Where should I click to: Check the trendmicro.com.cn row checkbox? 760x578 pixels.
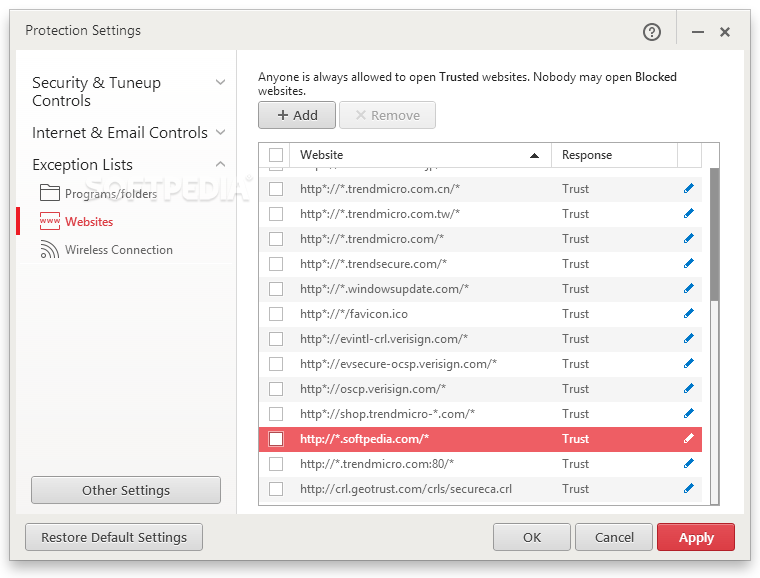[276, 189]
